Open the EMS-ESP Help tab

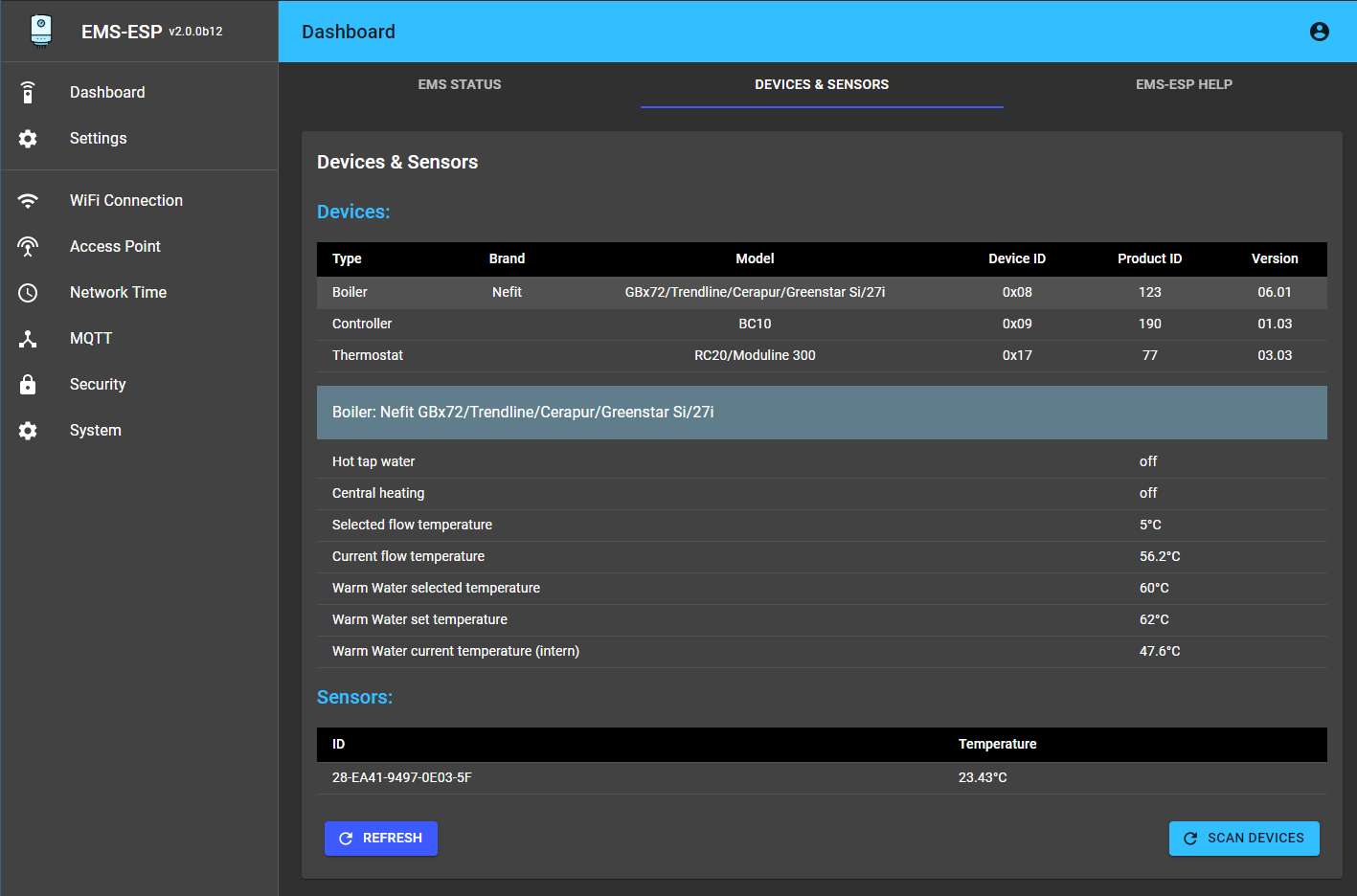point(1184,84)
